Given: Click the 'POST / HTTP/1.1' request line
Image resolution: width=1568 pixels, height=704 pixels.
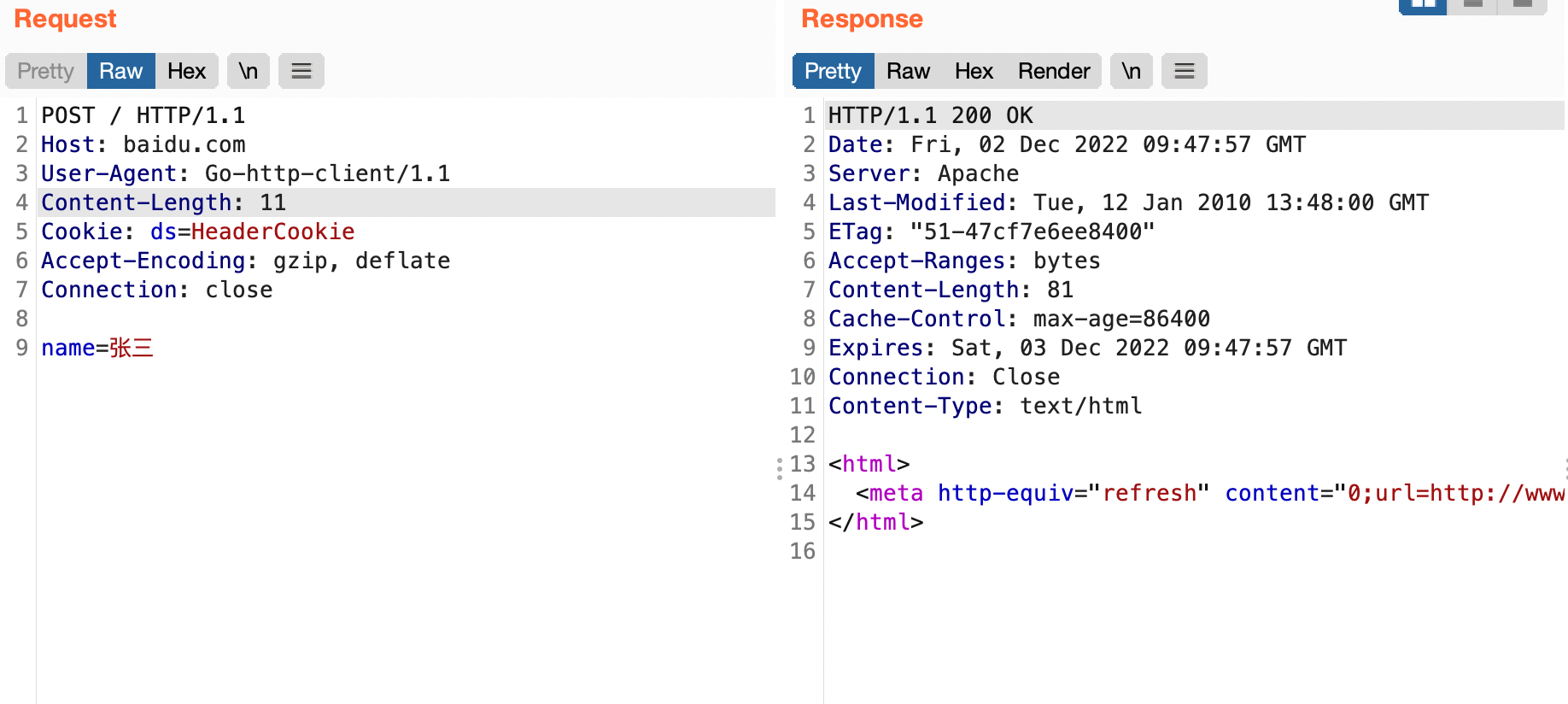Looking at the screenshot, I should (143, 115).
